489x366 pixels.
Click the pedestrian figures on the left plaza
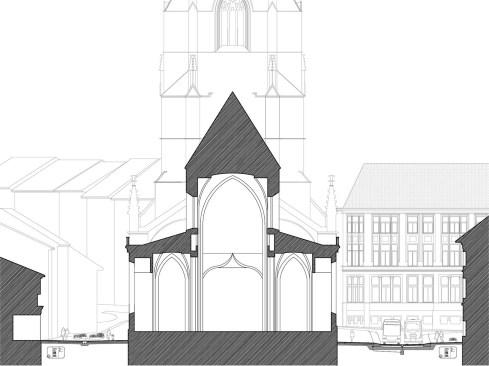coord(65,333)
